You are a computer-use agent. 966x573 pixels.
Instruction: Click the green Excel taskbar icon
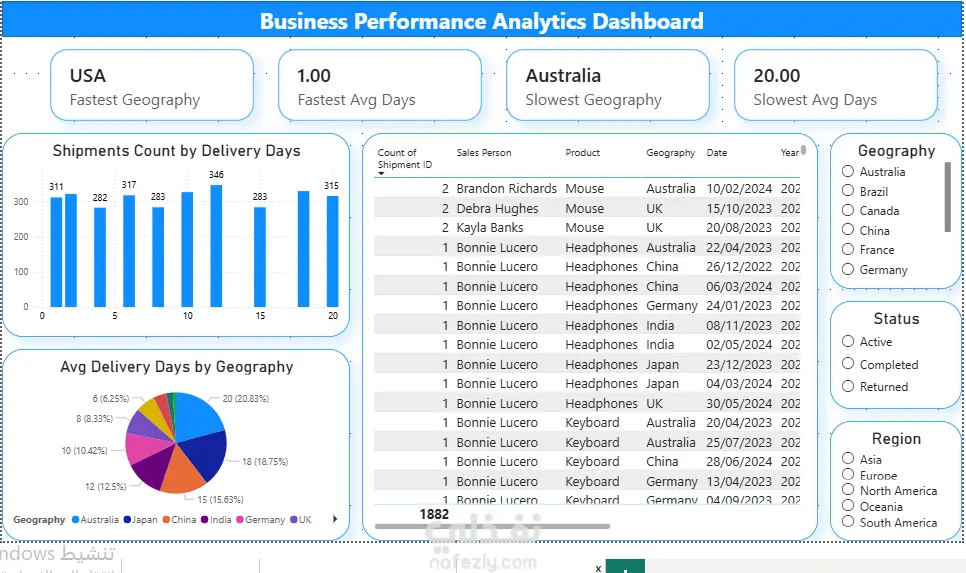click(x=625, y=566)
